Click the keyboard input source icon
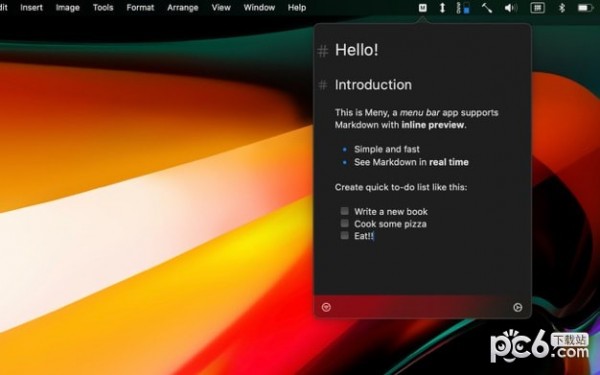 [x=537, y=8]
